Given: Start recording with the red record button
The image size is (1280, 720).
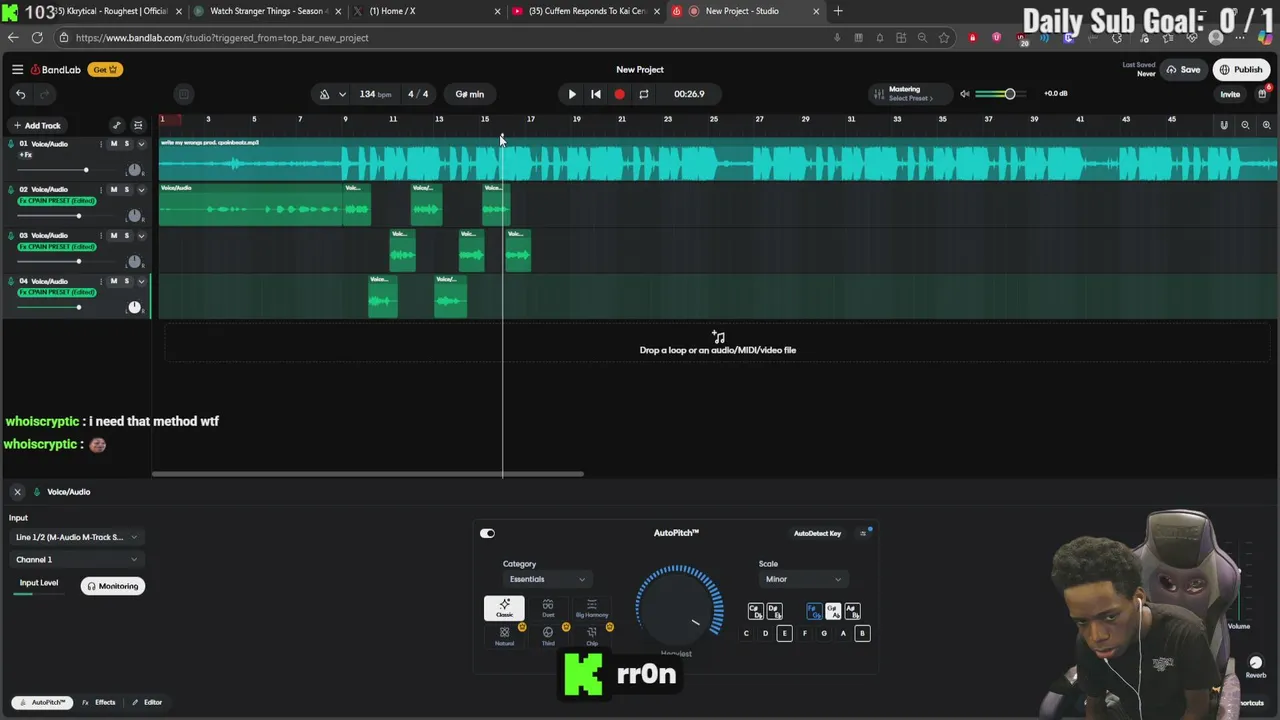Looking at the screenshot, I should click(x=620, y=94).
